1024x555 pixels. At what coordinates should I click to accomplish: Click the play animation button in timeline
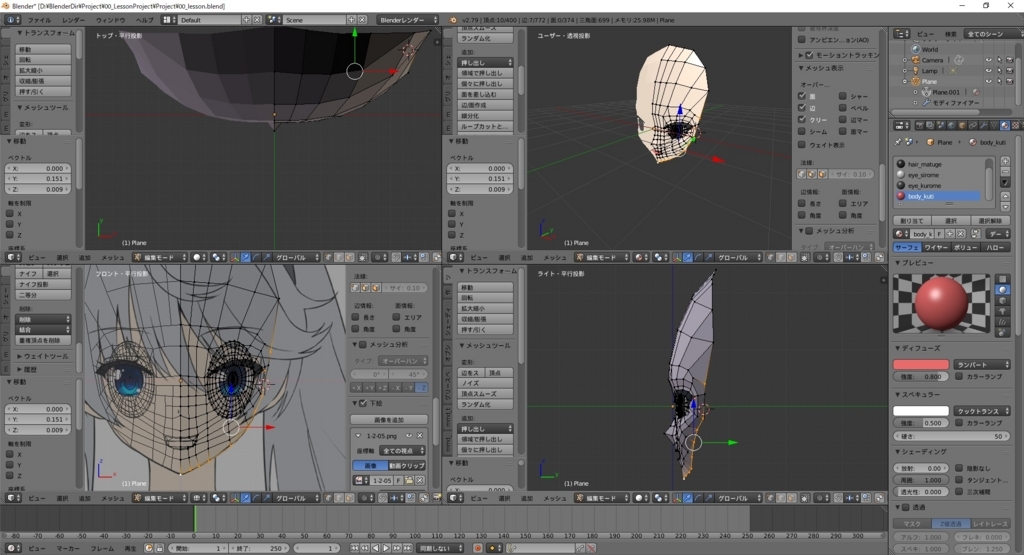click(385, 548)
